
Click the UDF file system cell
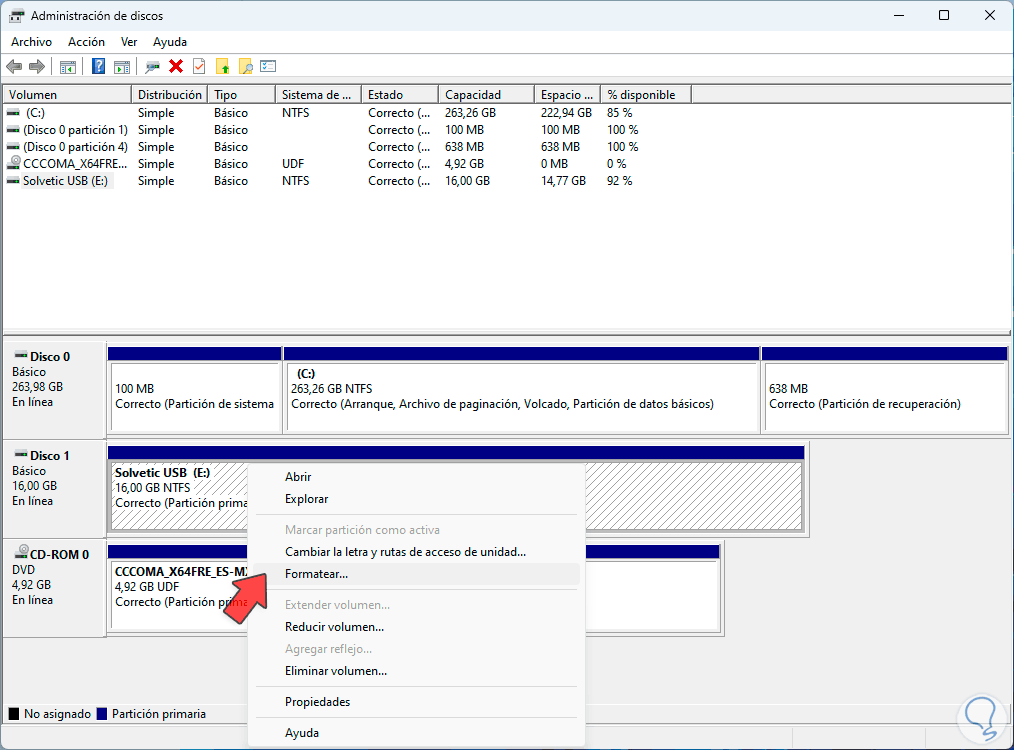[293, 164]
